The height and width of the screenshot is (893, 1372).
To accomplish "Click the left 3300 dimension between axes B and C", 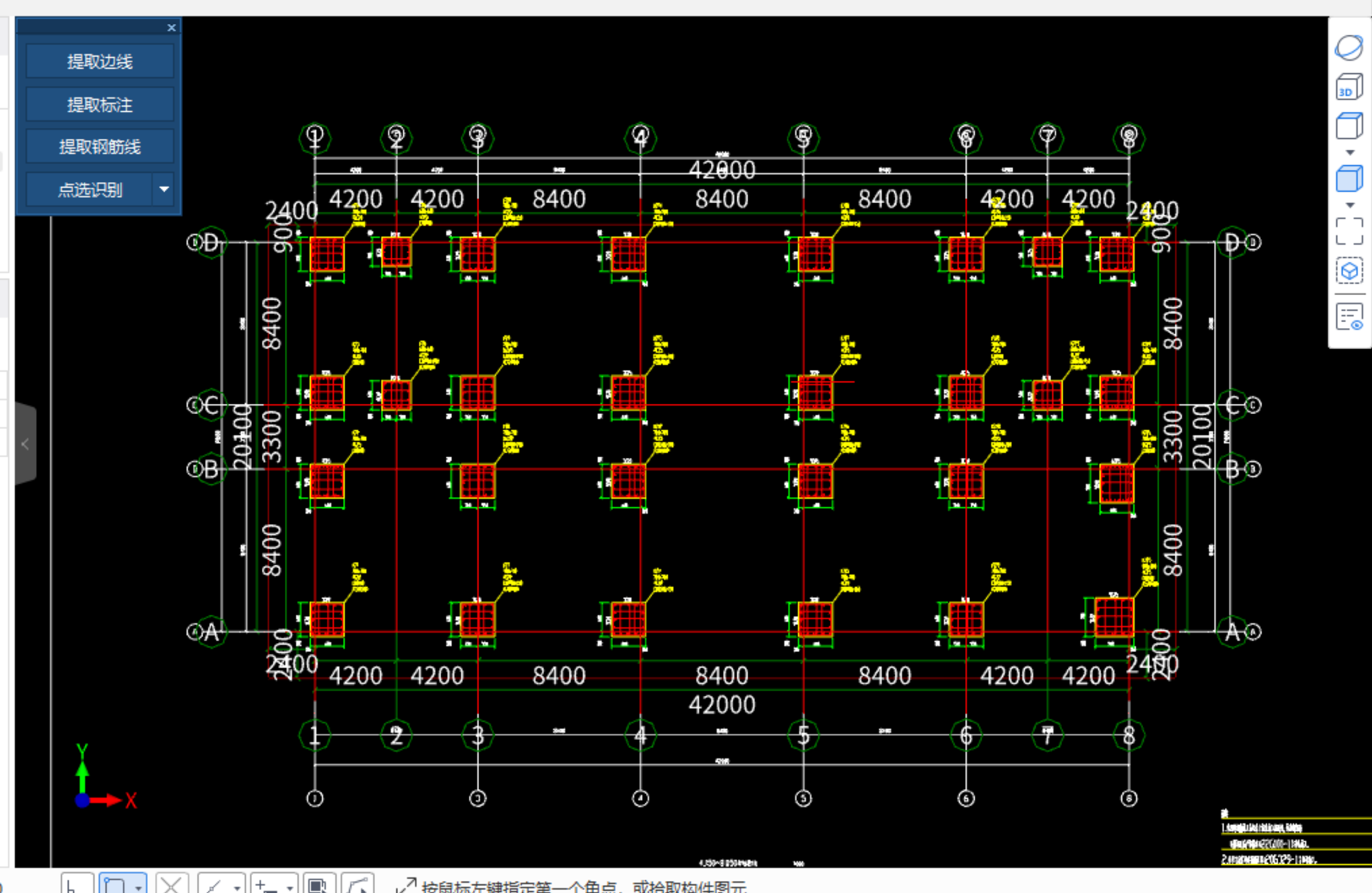I will point(272,437).
